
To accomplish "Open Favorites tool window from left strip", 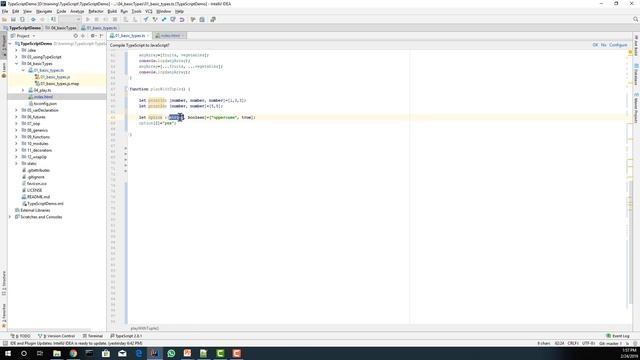I will tap(4, 315).
